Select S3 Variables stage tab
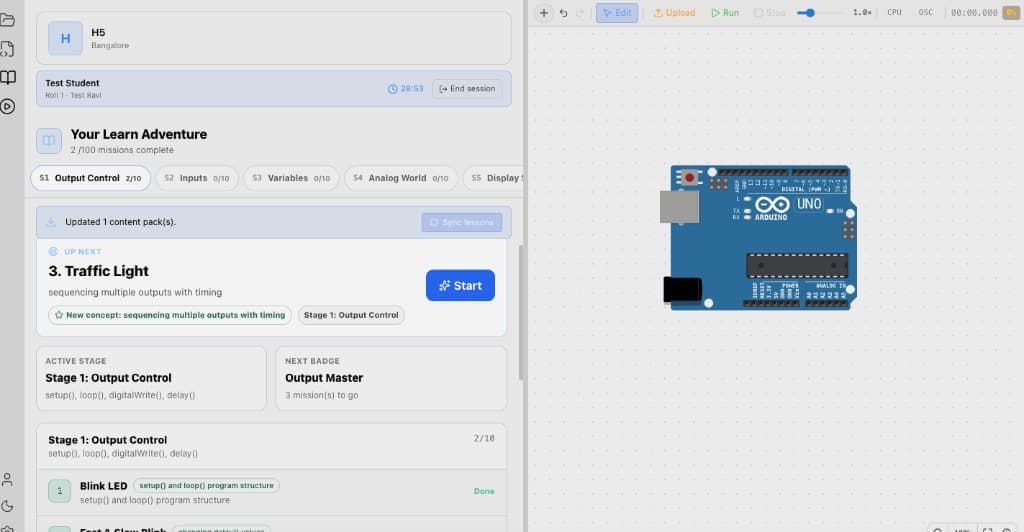The image size is (1024, 532). click(x=291, y=178)
